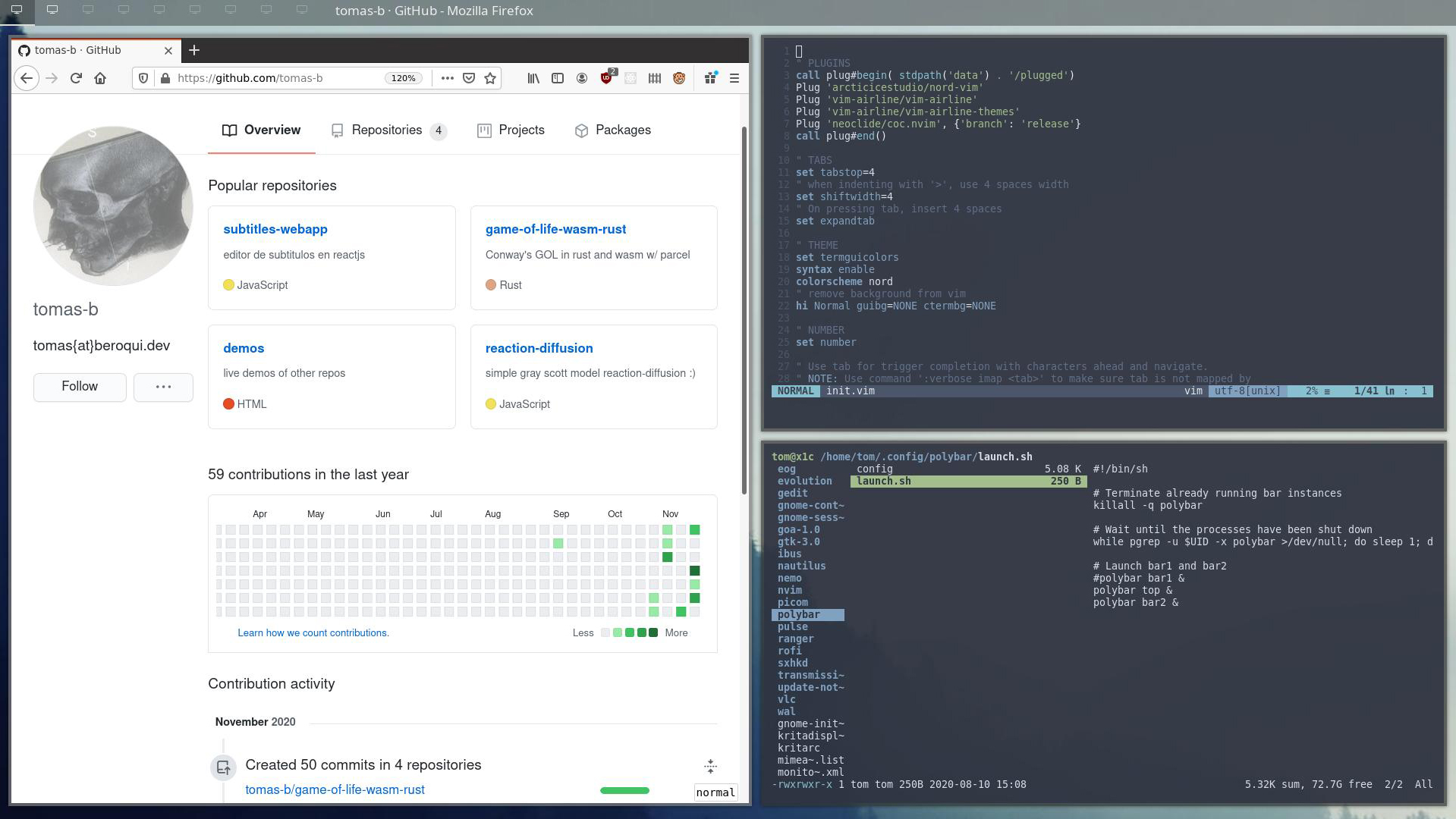Click the 'set tabstop=4' line in vim
This screenshot has height=819, width=1456.
pos(835,173)
